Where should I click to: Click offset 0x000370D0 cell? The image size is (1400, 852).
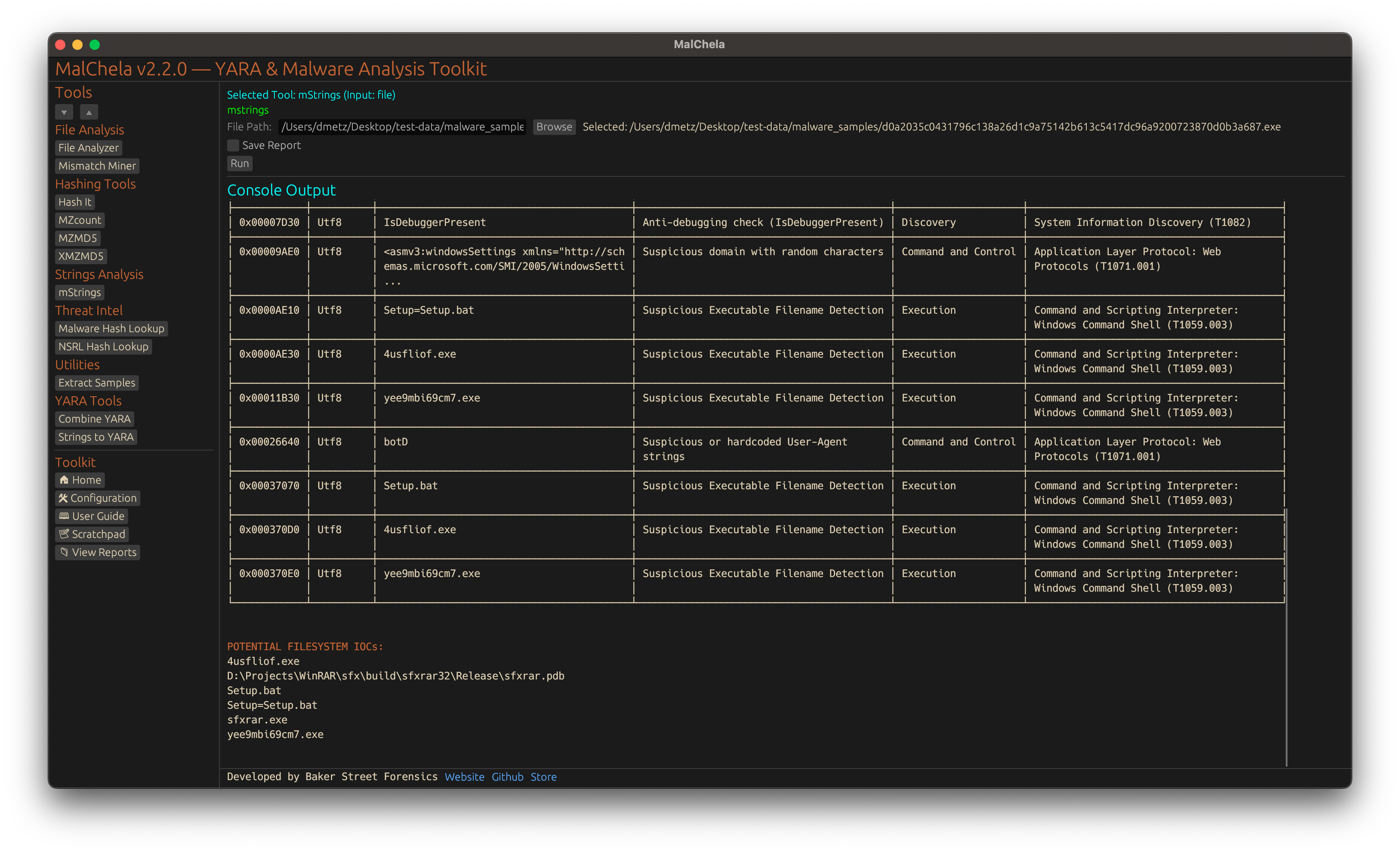[269, 530]
